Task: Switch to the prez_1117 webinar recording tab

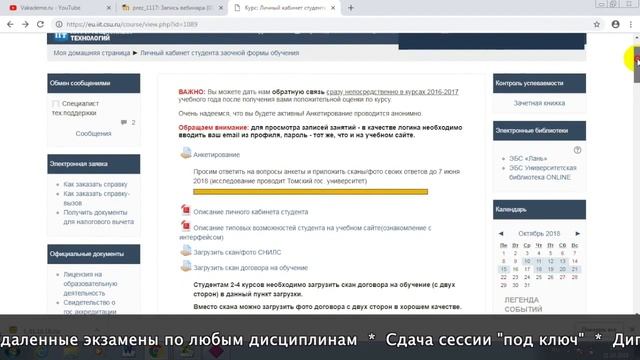Action: (x=173, y=8)
